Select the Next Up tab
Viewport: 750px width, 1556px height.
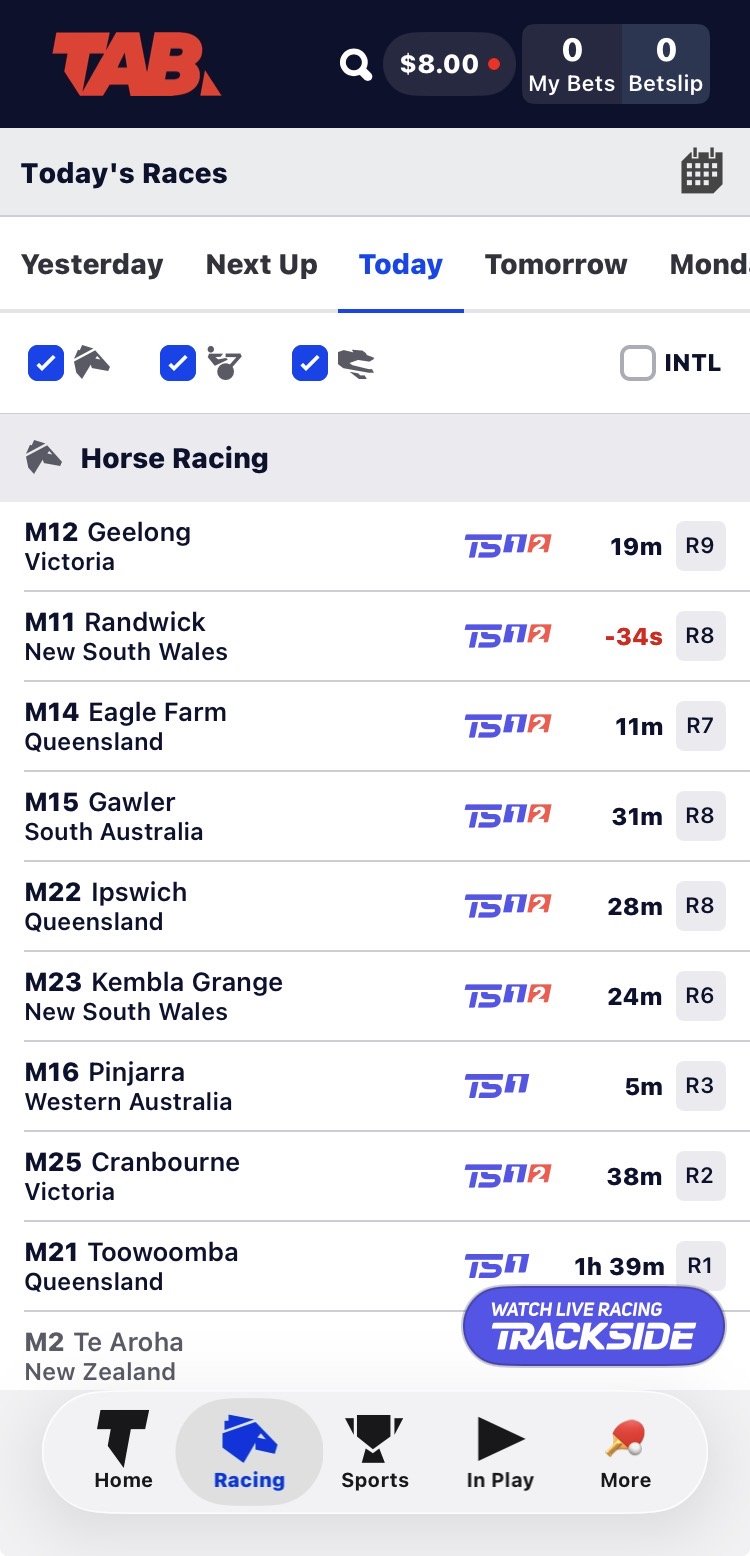point(261,265)
